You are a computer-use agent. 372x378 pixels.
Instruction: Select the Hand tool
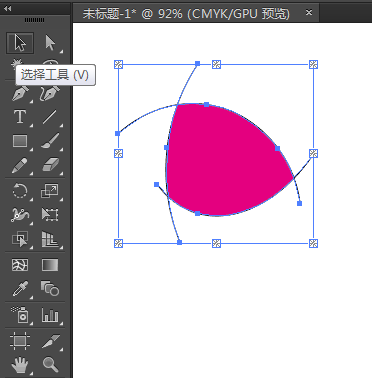click(20, 364)
